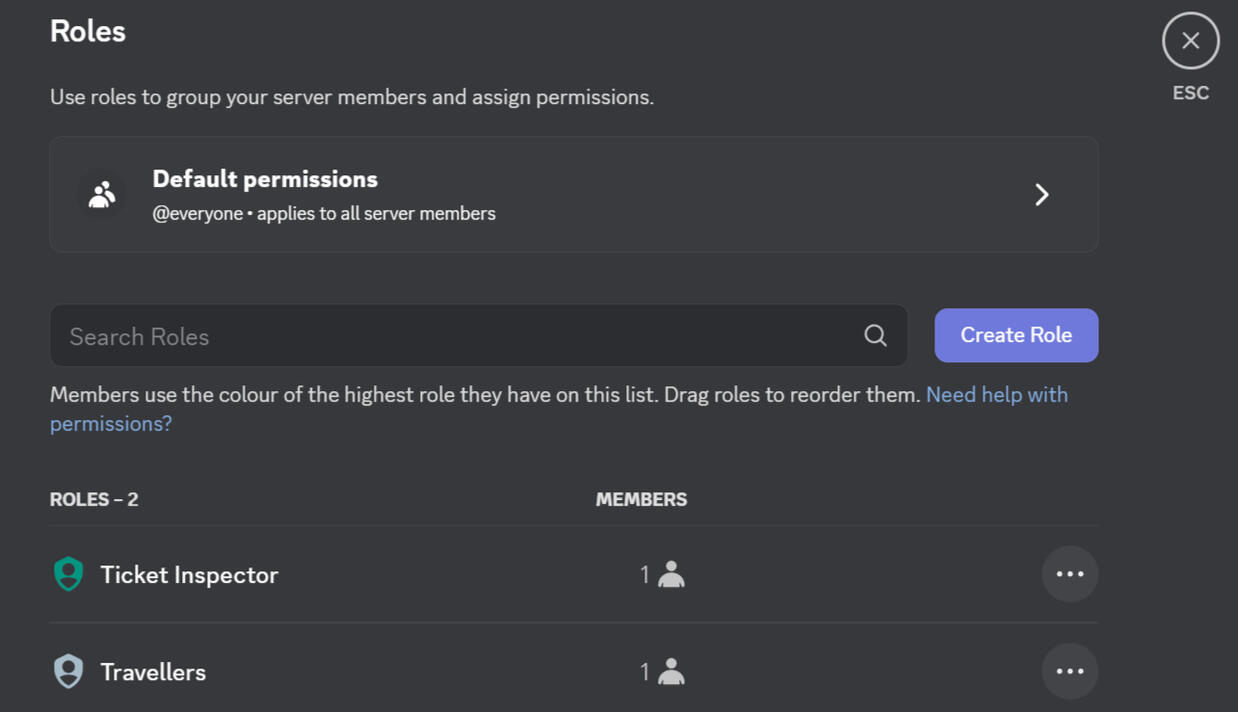1238x712 pixels.
Task: View the Ticket Inspector member count number
Action: click(x=645, y=575)
